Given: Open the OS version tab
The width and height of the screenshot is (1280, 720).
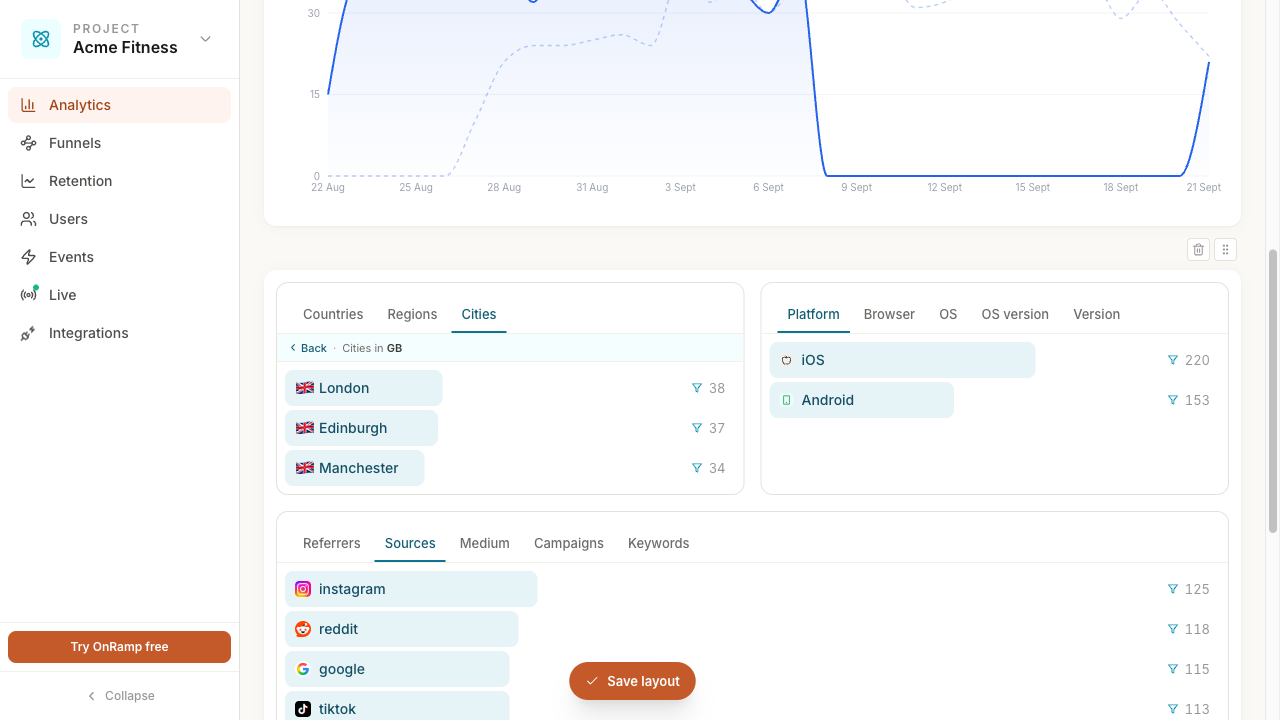Looking at the screenshot, I should (x=1015, y=314).
